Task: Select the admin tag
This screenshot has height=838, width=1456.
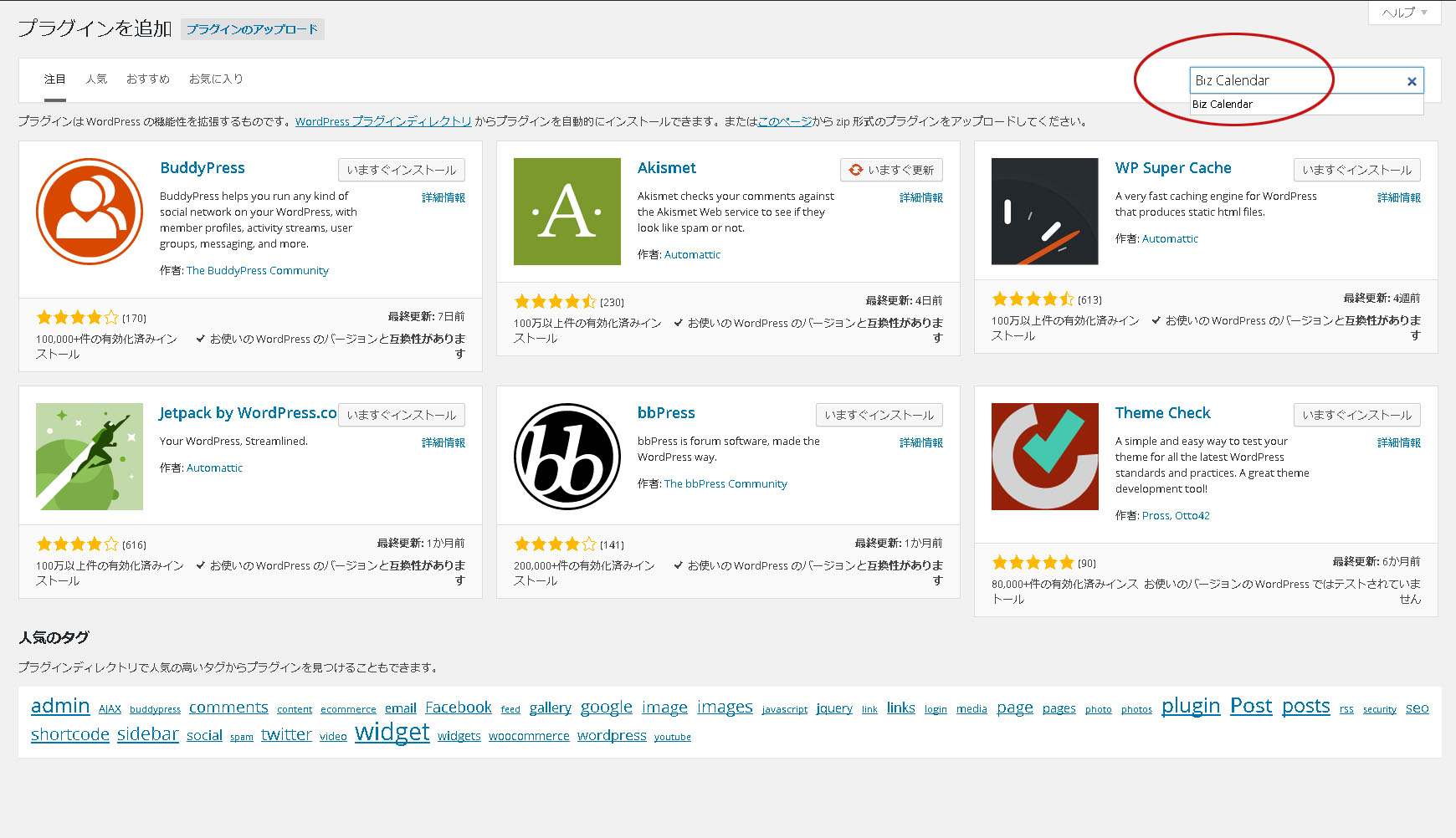Action: 60,706
